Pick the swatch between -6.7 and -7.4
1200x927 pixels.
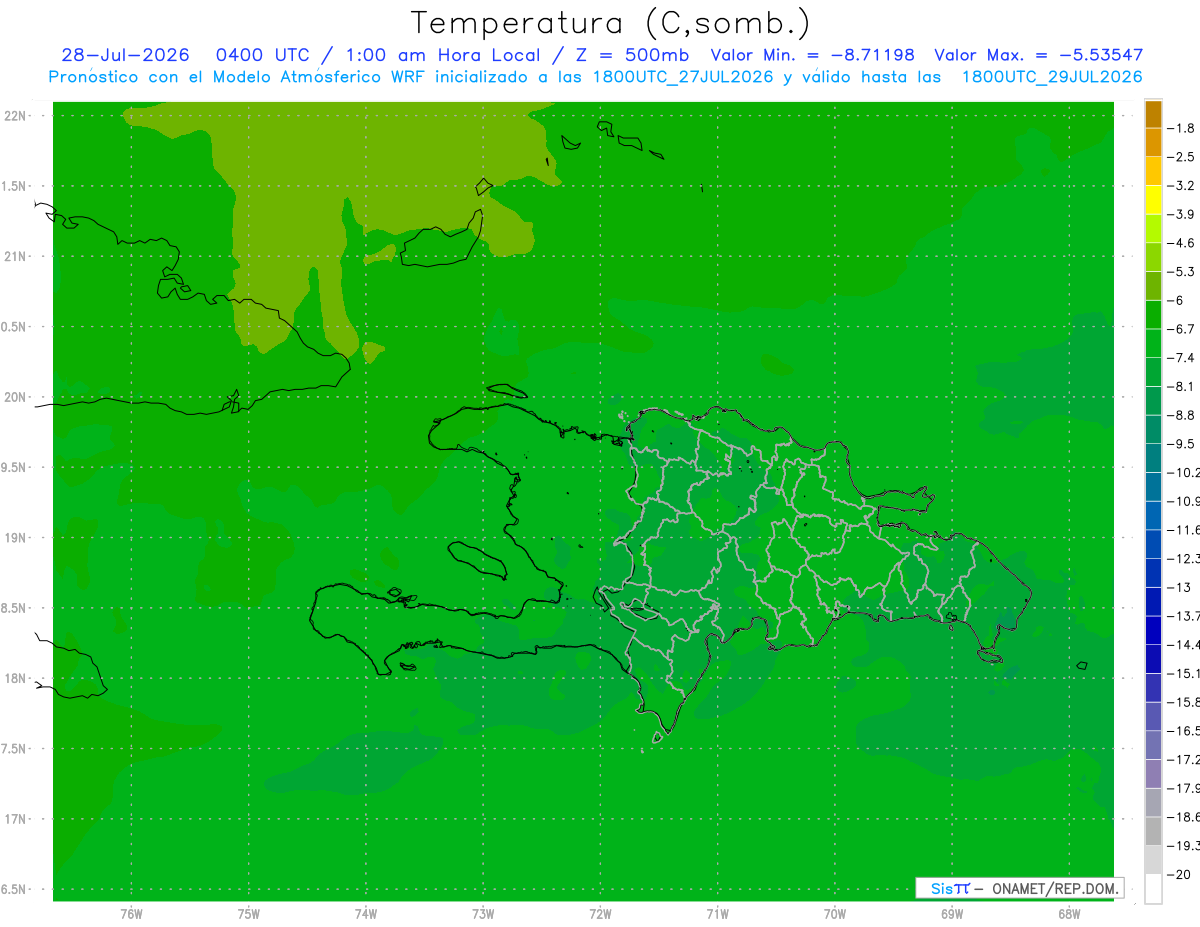[1153, 343]
